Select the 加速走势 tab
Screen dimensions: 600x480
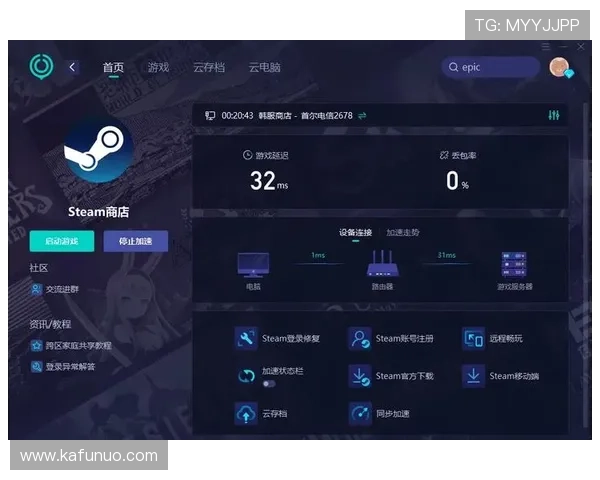pos(403,233)
